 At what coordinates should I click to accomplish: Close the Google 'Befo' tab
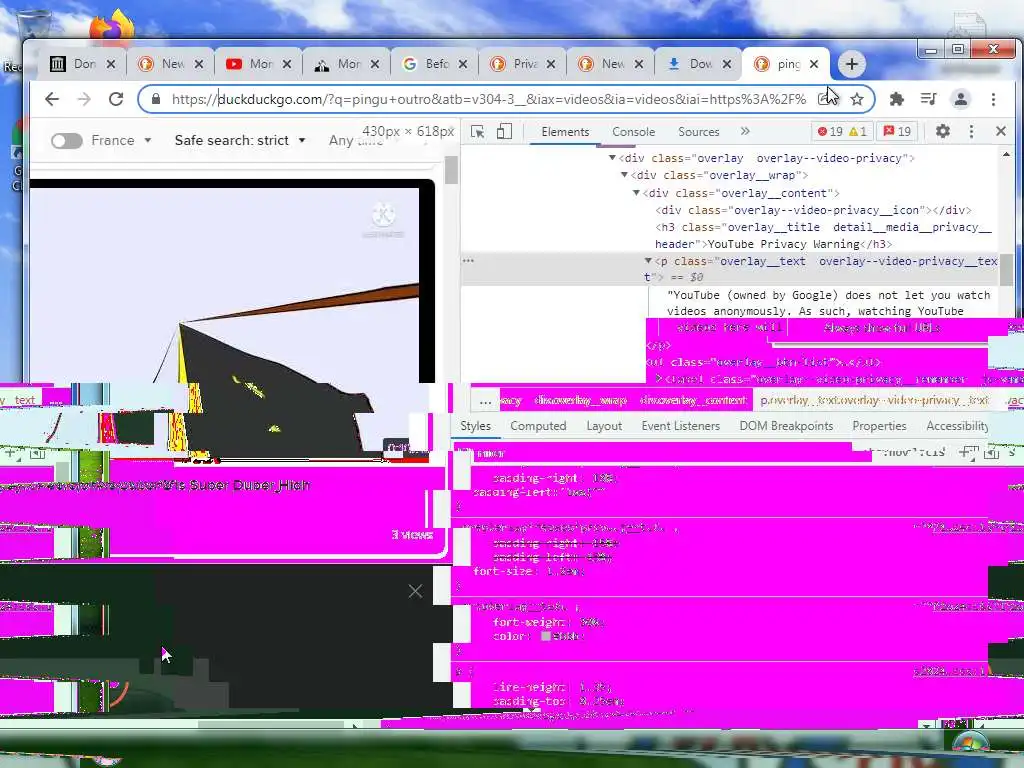pyautogui.click(x=462, y=64)
